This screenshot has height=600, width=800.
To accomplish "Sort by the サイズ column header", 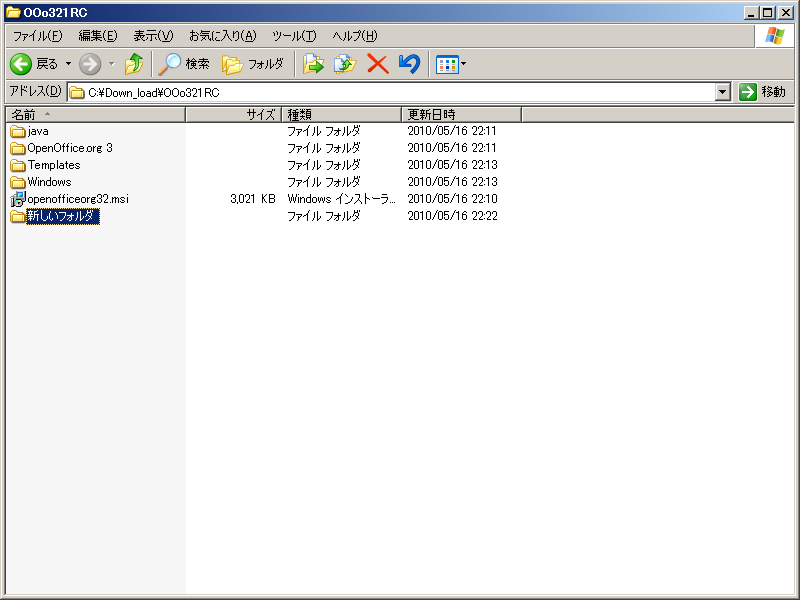I will click(234, 114).
